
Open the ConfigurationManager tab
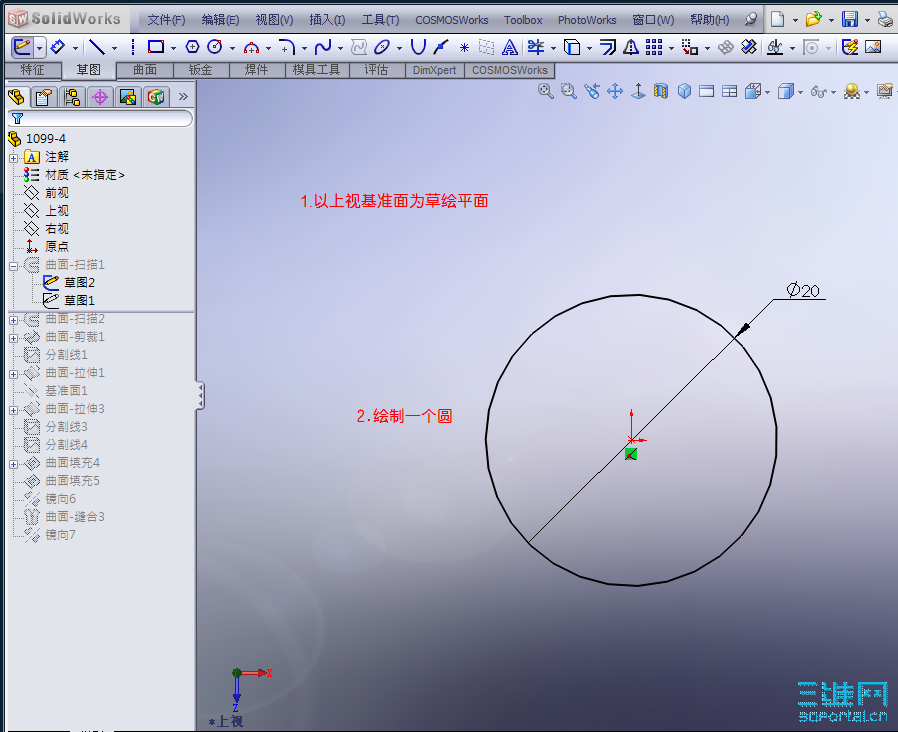(72, 97)
